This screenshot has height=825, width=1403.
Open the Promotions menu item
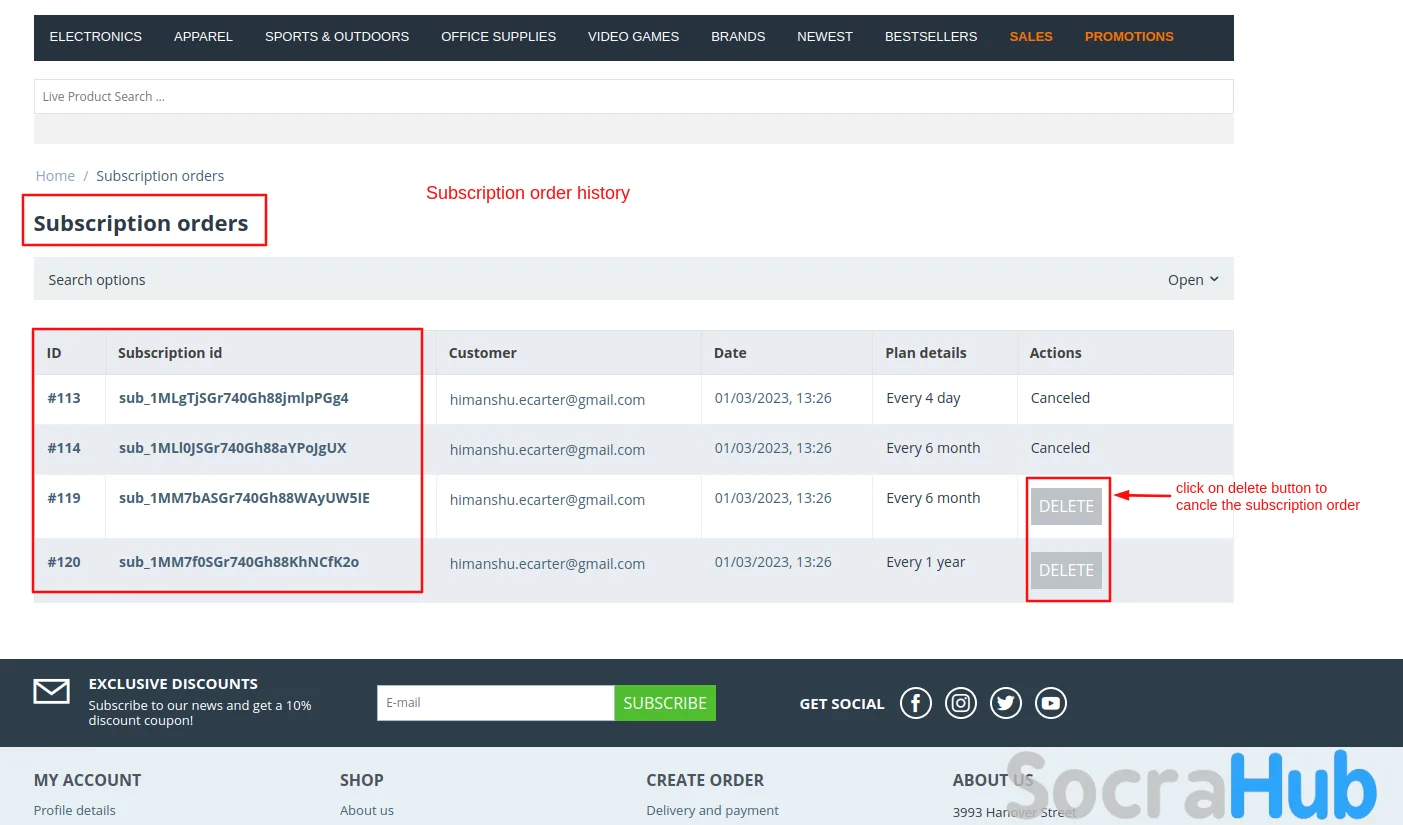pos(1129,37)
